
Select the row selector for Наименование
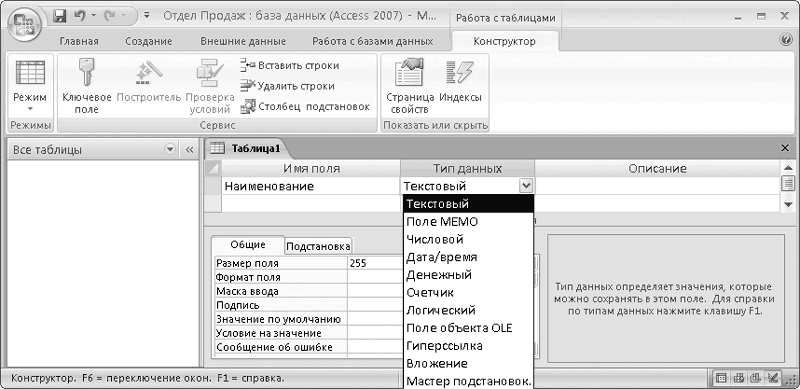213,186
